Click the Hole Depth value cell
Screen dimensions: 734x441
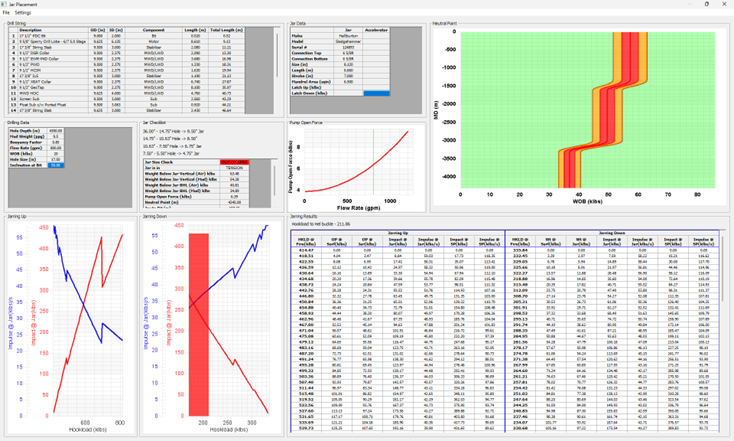pos(55,130)
